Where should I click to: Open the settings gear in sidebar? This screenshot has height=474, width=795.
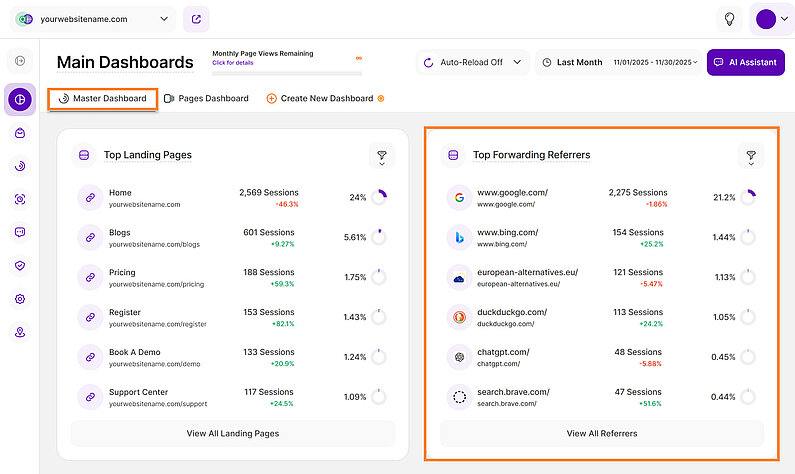20,299
